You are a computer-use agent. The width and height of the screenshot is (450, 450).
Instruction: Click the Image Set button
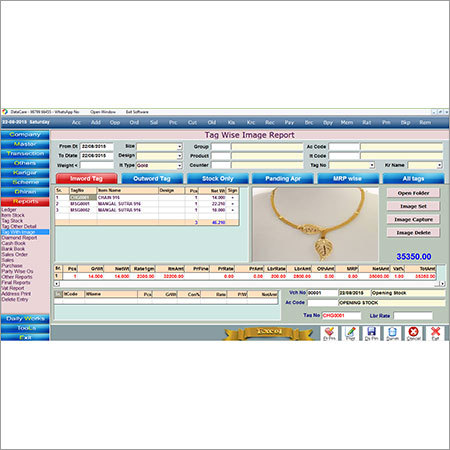point(413,206)
